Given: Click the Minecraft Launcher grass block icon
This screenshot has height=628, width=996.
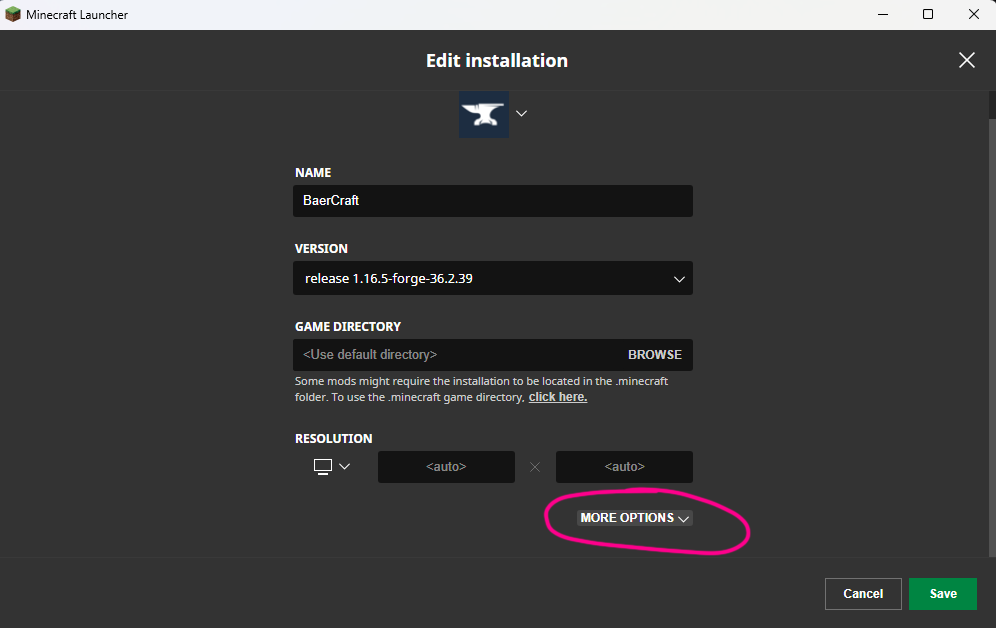Looking at the screenshot, I should tap(13, 14).
